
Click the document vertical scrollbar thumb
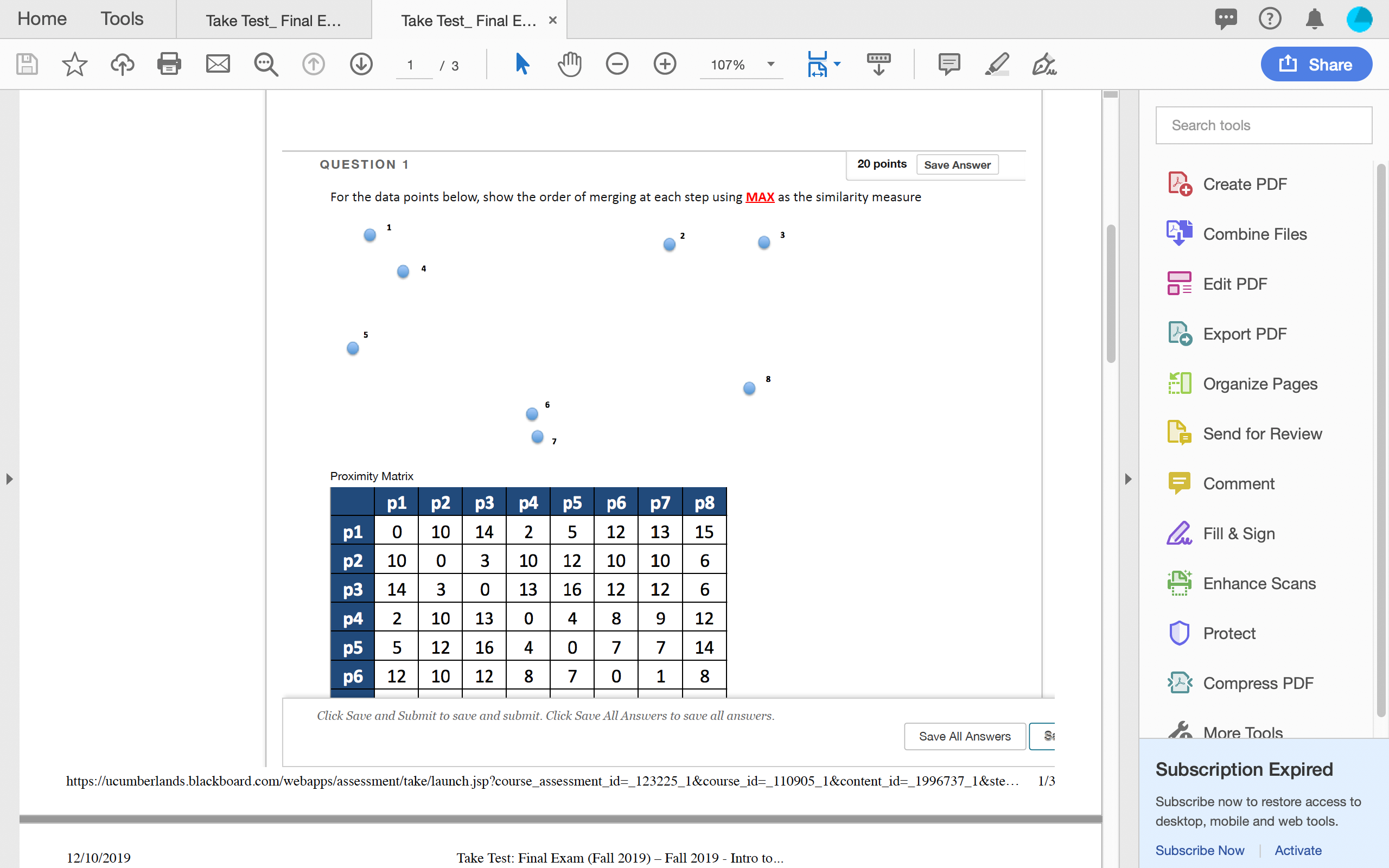(1111, 293)
